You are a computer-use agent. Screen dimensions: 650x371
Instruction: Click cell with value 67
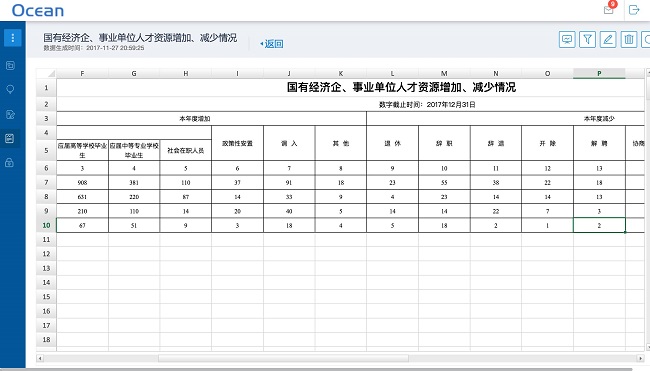[82, 226]
